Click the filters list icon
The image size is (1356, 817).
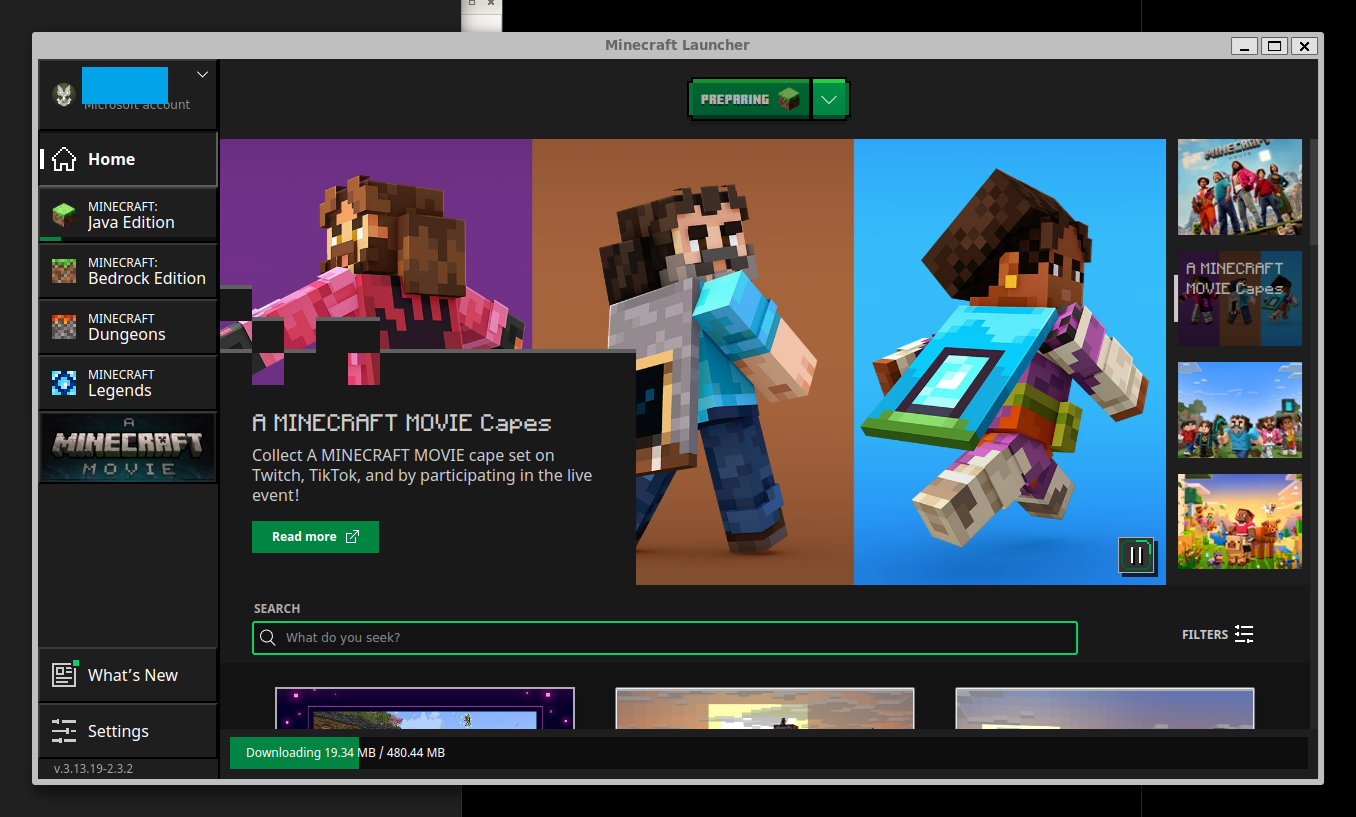tap(1244, 634)
